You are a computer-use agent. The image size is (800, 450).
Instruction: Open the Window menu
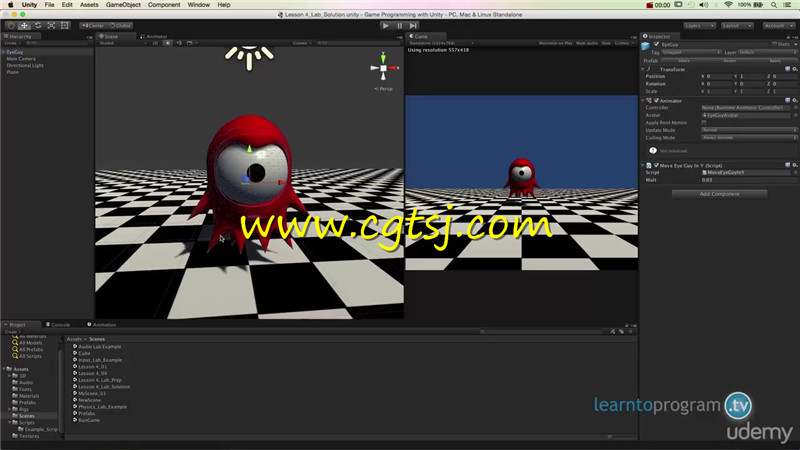click(x=198, y=5)
